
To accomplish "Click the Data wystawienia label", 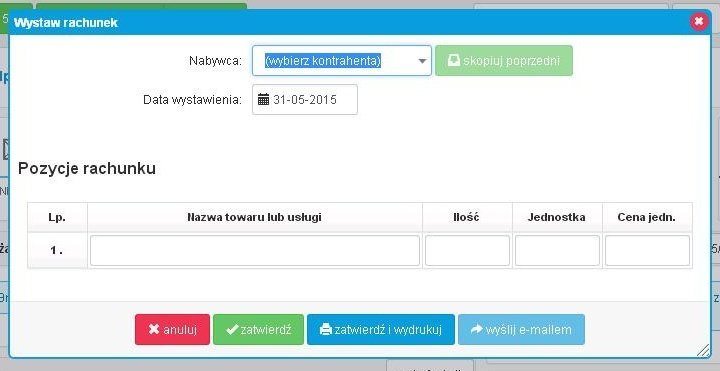I will coord(192,100).
